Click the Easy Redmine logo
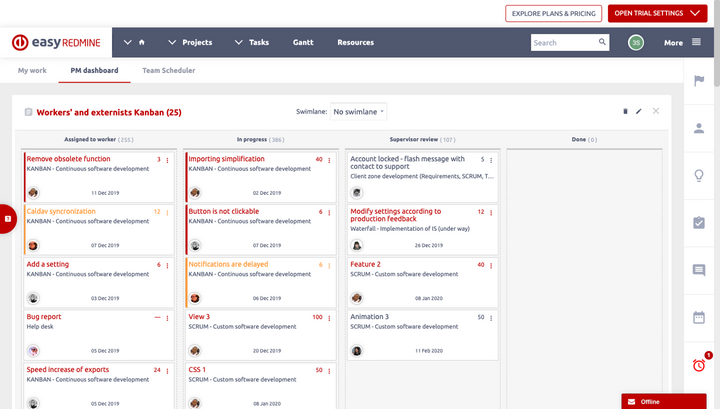This screenshot has height=409, width=720. click(60, 43)
